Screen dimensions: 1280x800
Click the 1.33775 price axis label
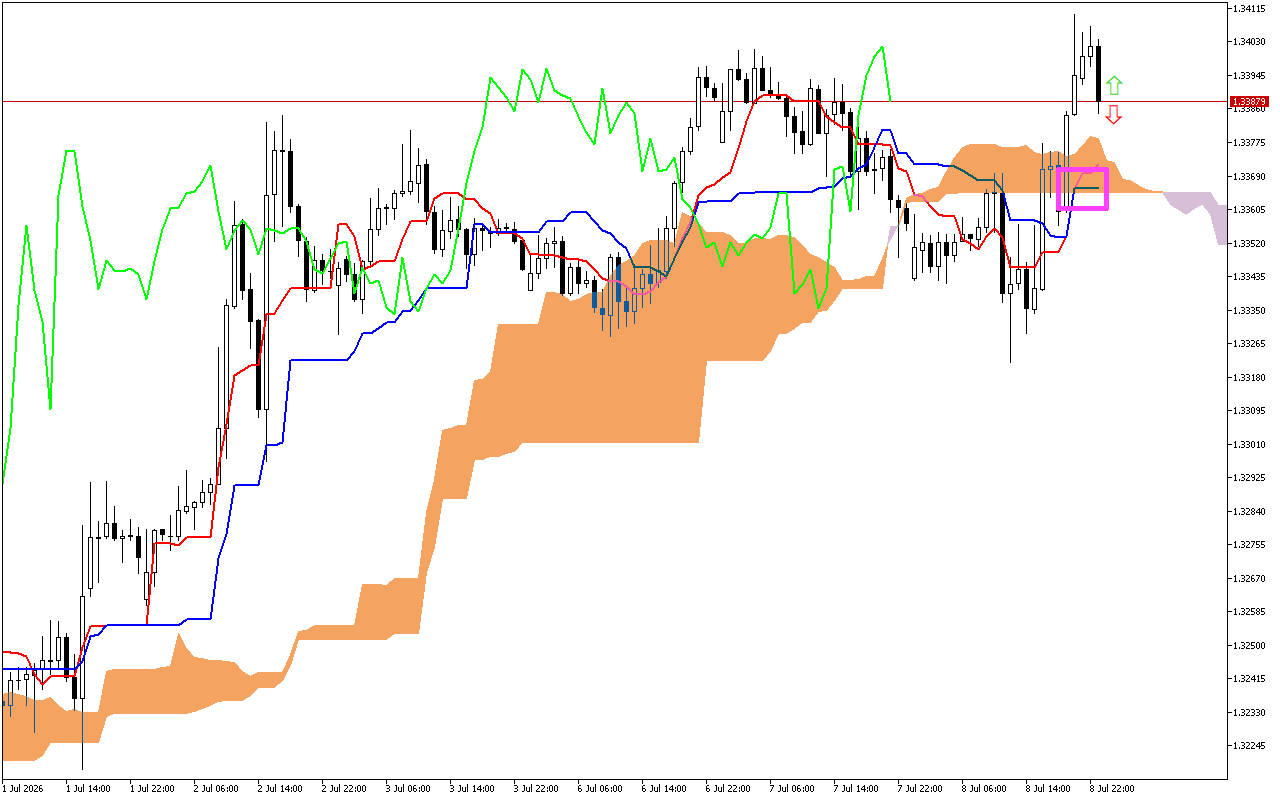point(1250,143)
